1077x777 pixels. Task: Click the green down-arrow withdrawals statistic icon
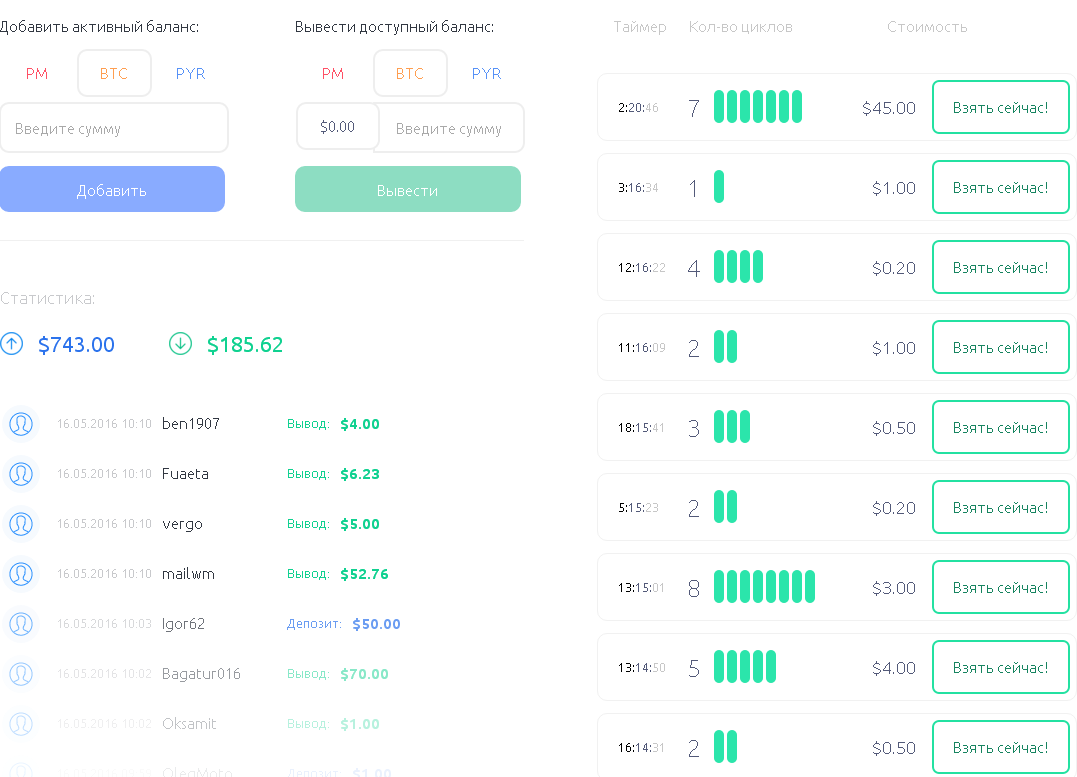180,344
